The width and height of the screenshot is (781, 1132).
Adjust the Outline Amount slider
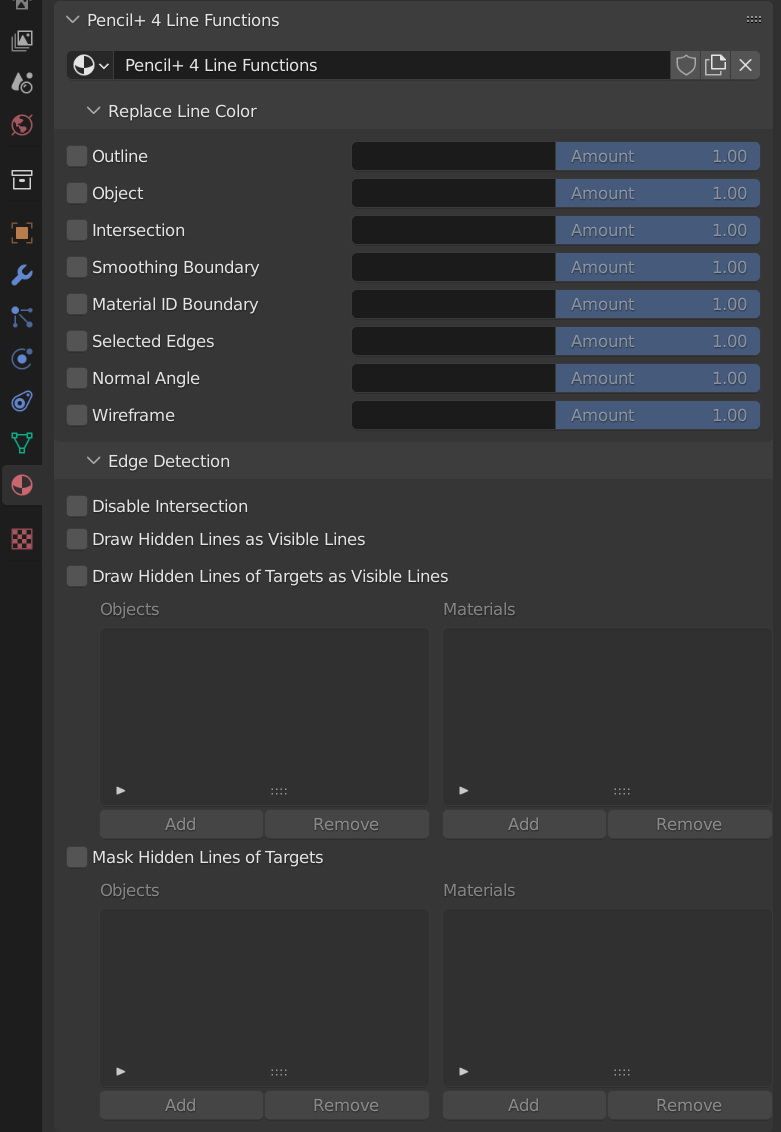click(x=657, y=156)
